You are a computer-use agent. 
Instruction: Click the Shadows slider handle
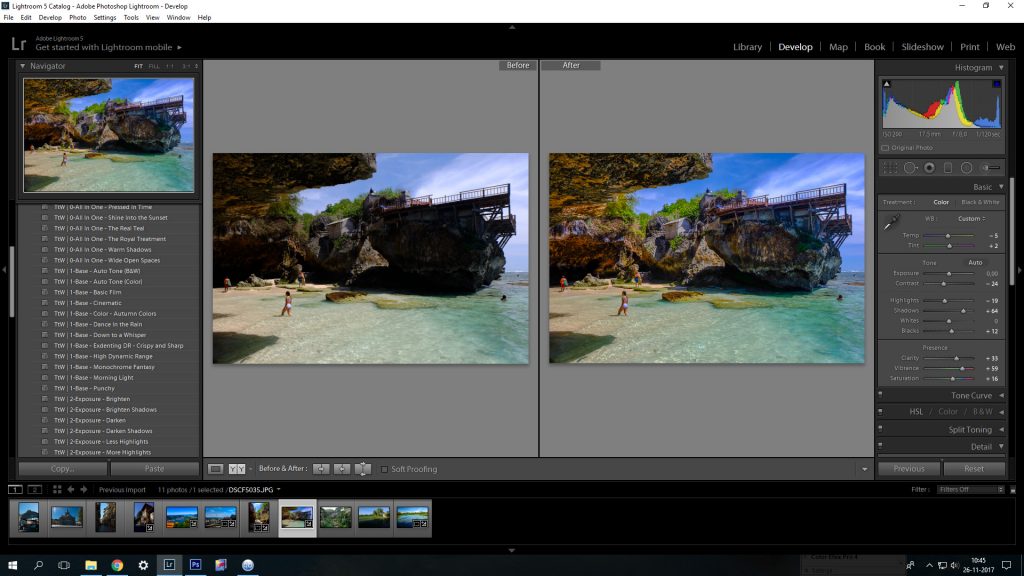[x=963, y=311]
